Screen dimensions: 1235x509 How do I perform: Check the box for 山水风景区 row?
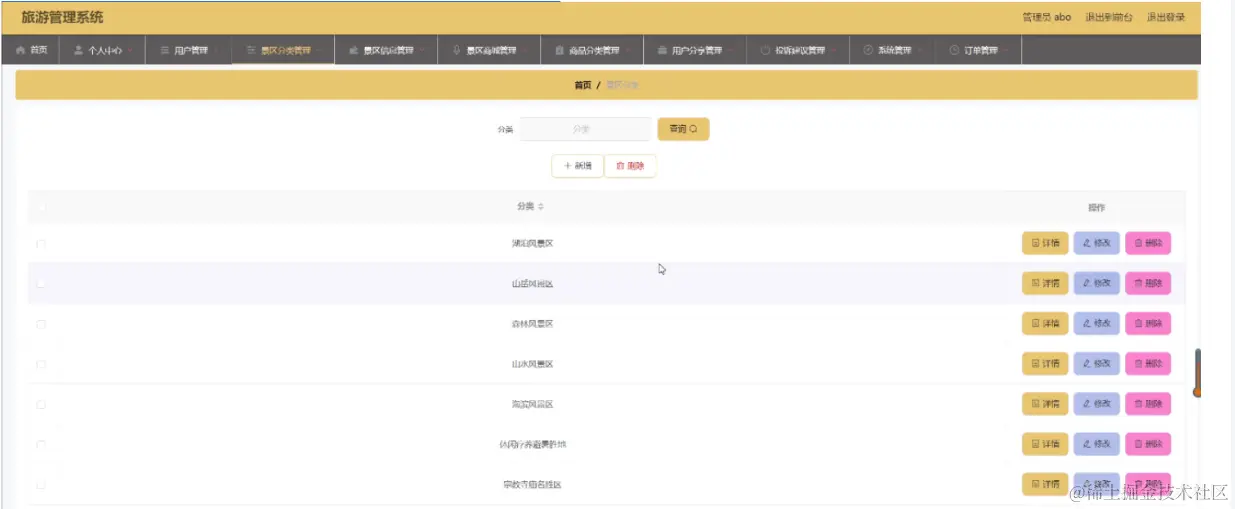(41, 364)
